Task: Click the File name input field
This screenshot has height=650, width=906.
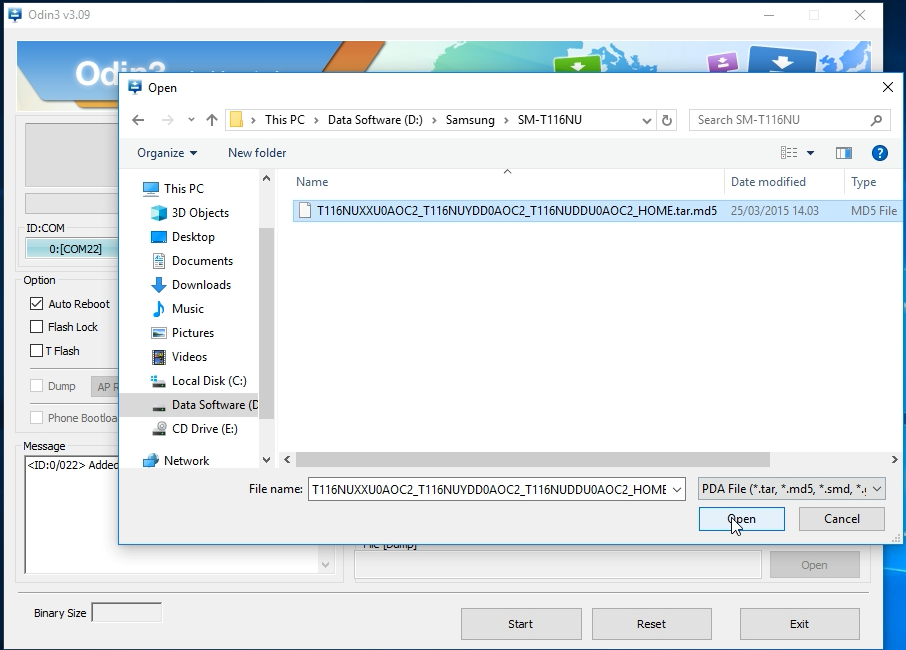Action: (488, 489)
